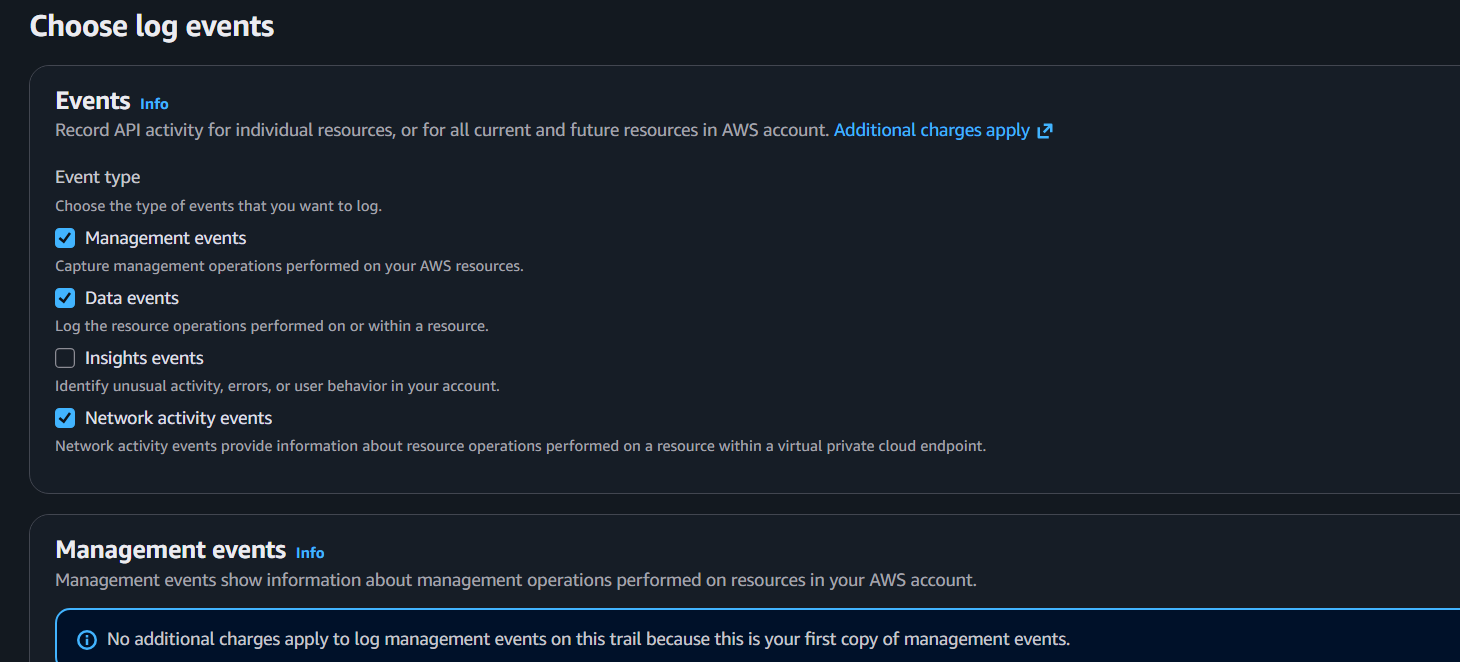Enable the Insights events checkbox
The width and height of the screenshot is (1460, 662).
tap(65, 358)
